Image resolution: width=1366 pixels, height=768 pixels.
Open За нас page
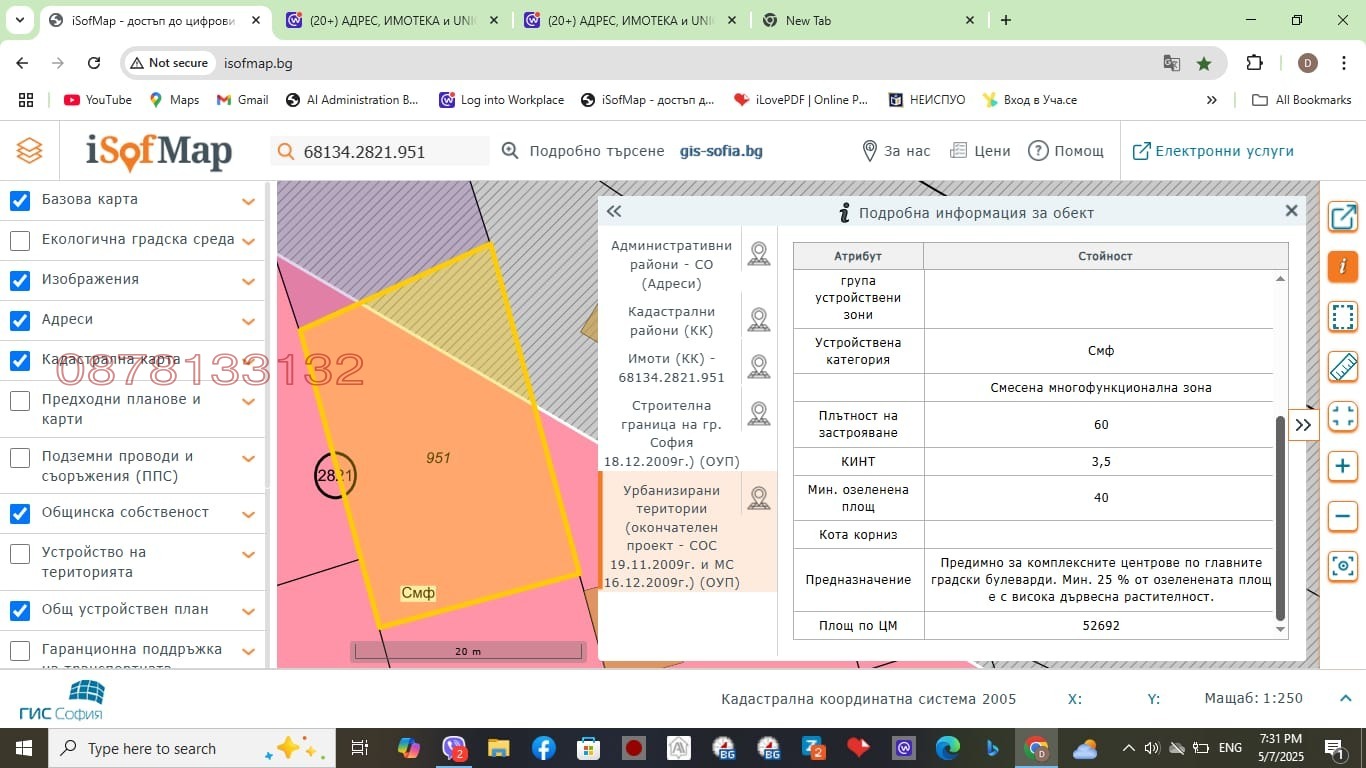click(897, 151)
